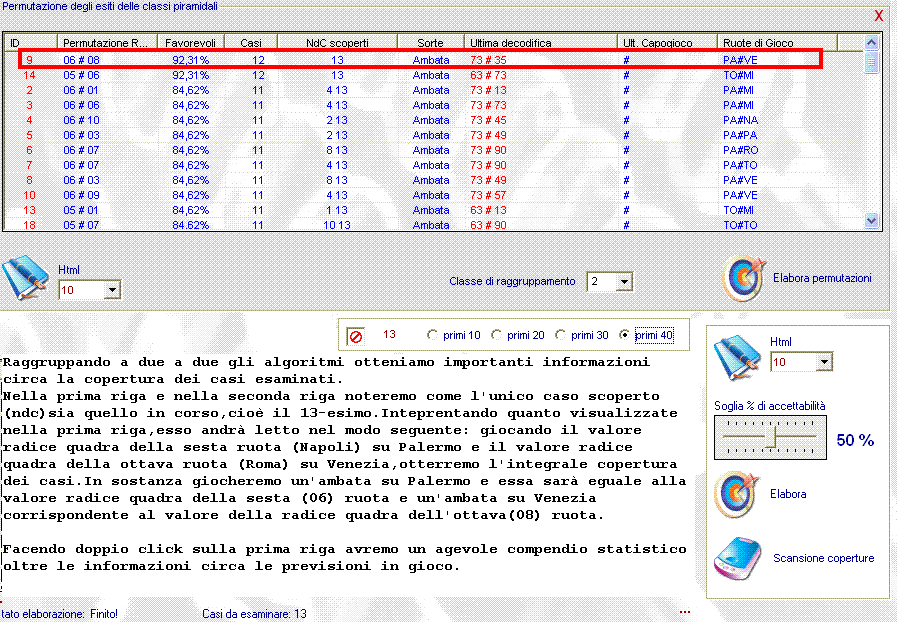
Task: Click the Elabora permutazioni label
Action: click(x=822, y=278)
